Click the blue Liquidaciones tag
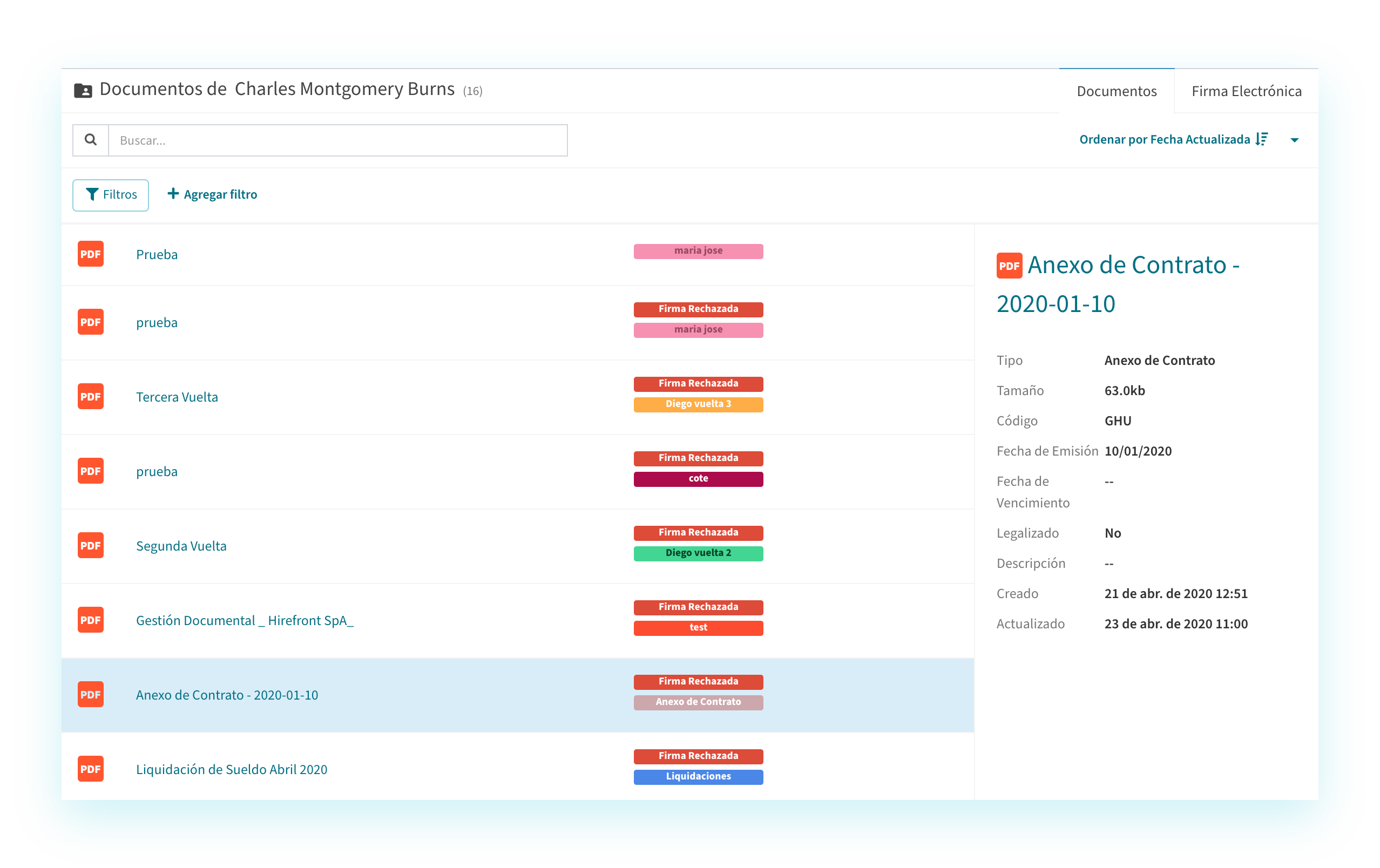1380x868 pixels. (x=698, y=776)
